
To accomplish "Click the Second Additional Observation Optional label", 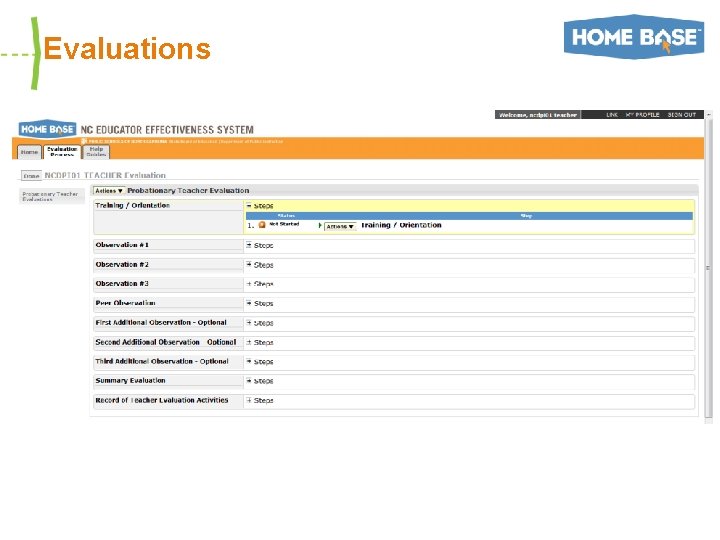I will point(166,342).
